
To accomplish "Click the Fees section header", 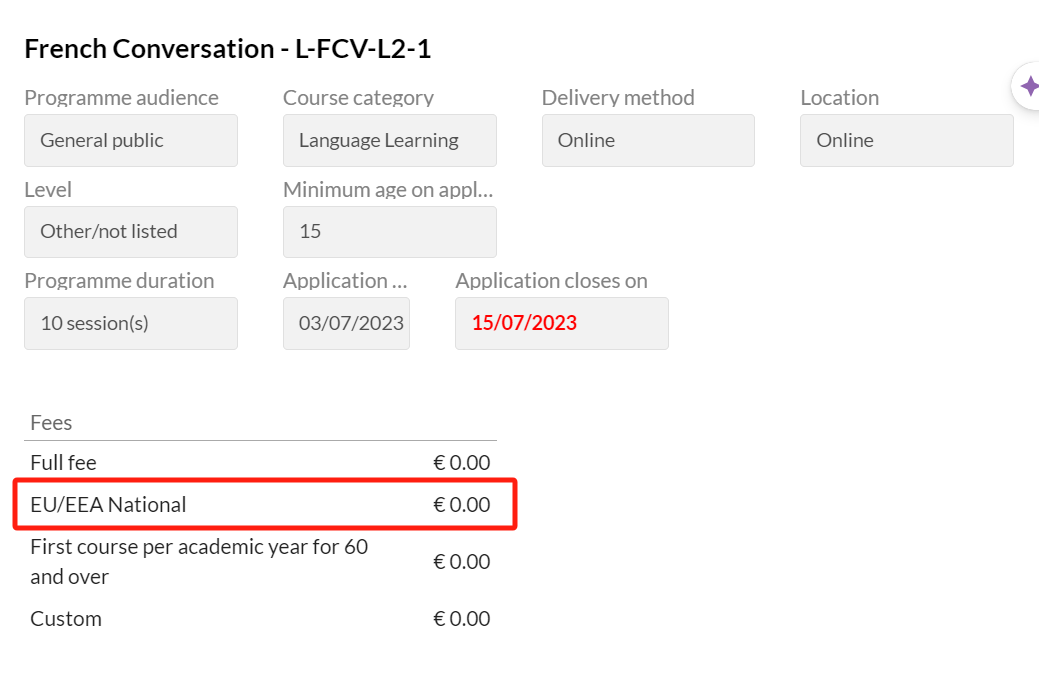I will [x=51, y=423].
